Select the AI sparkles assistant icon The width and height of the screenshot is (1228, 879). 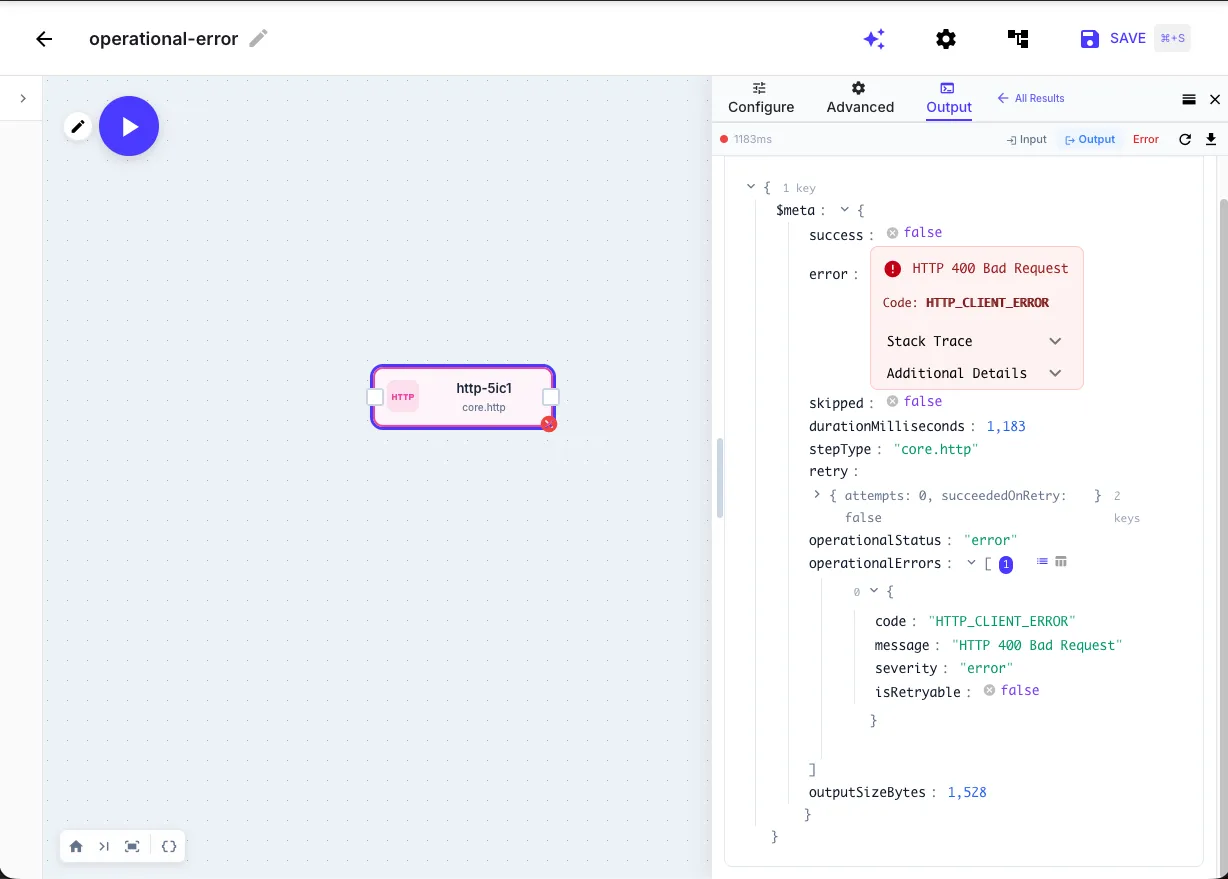point(874,38)
